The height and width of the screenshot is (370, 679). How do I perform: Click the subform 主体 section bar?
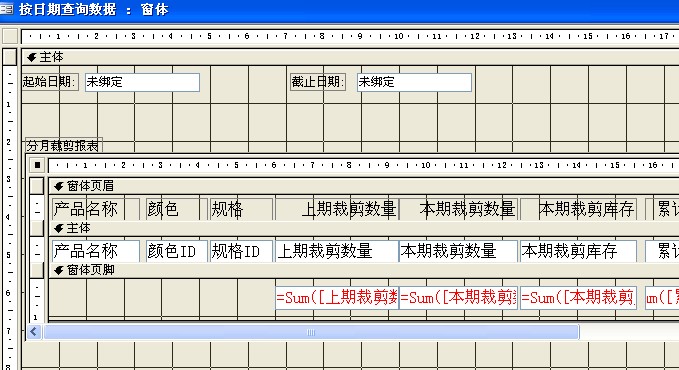click(x=364, y=228)
